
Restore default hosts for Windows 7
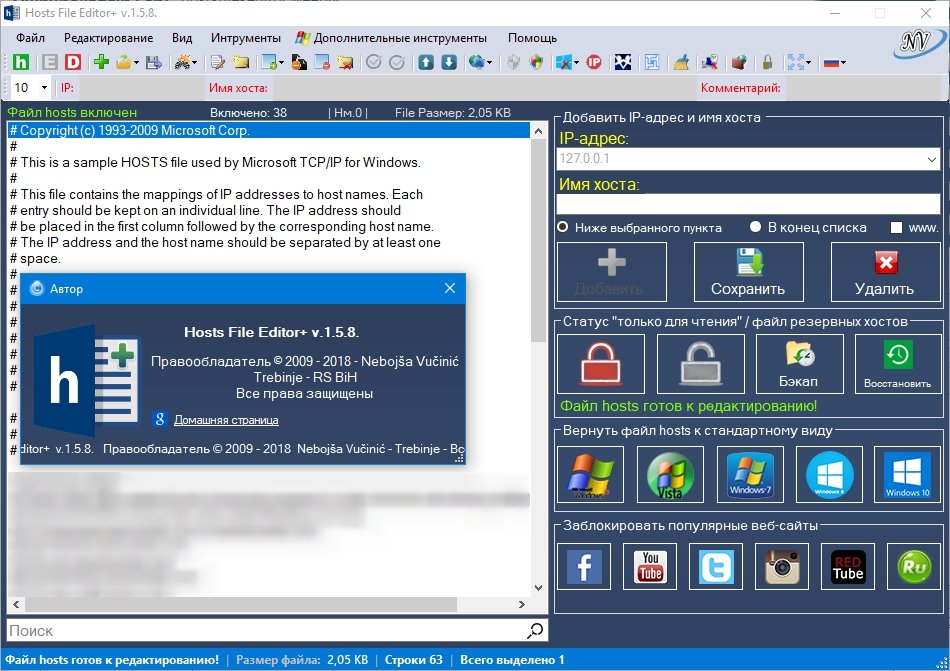[x=750, y=474]
